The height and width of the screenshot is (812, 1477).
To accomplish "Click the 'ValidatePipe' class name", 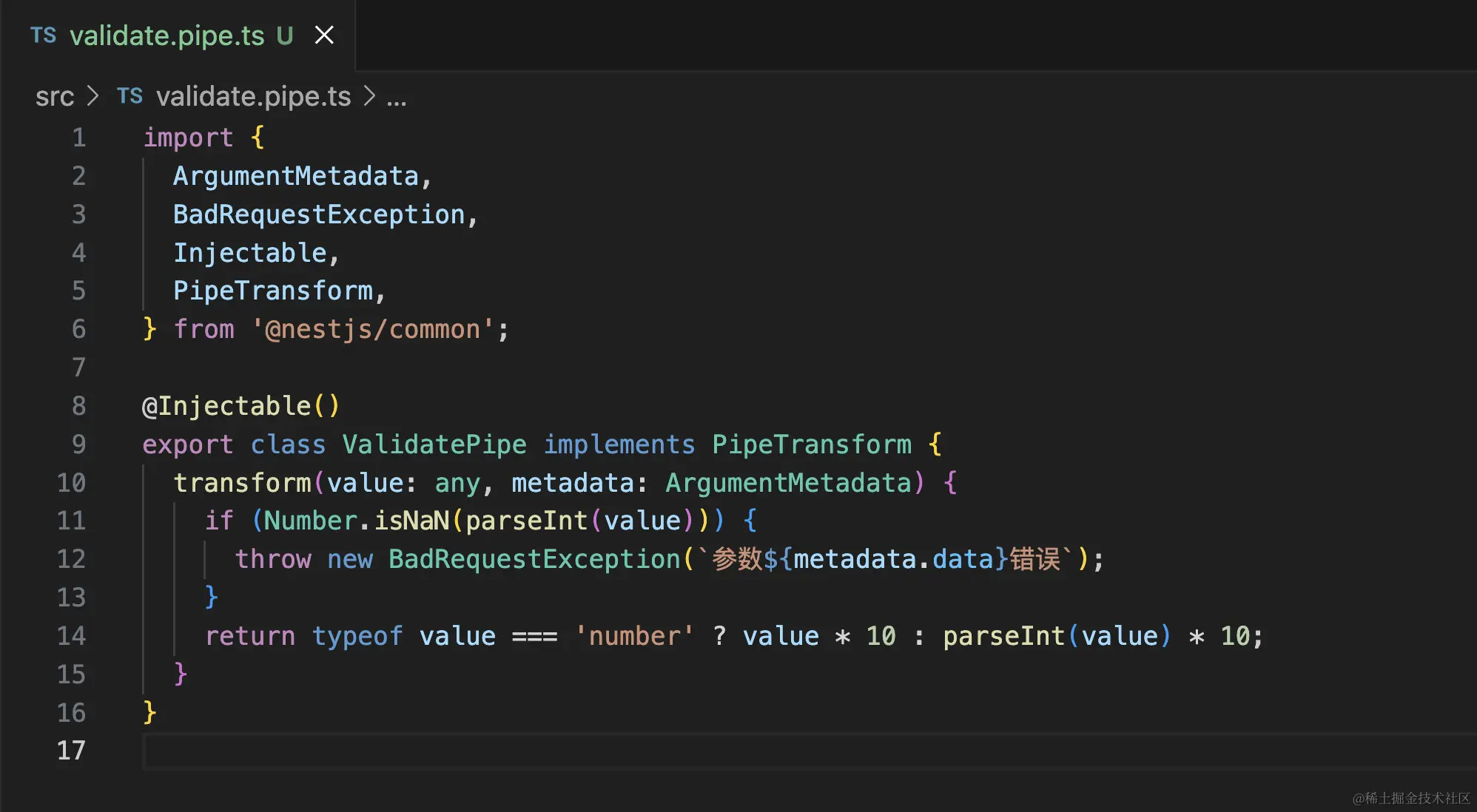I will 434,444.
